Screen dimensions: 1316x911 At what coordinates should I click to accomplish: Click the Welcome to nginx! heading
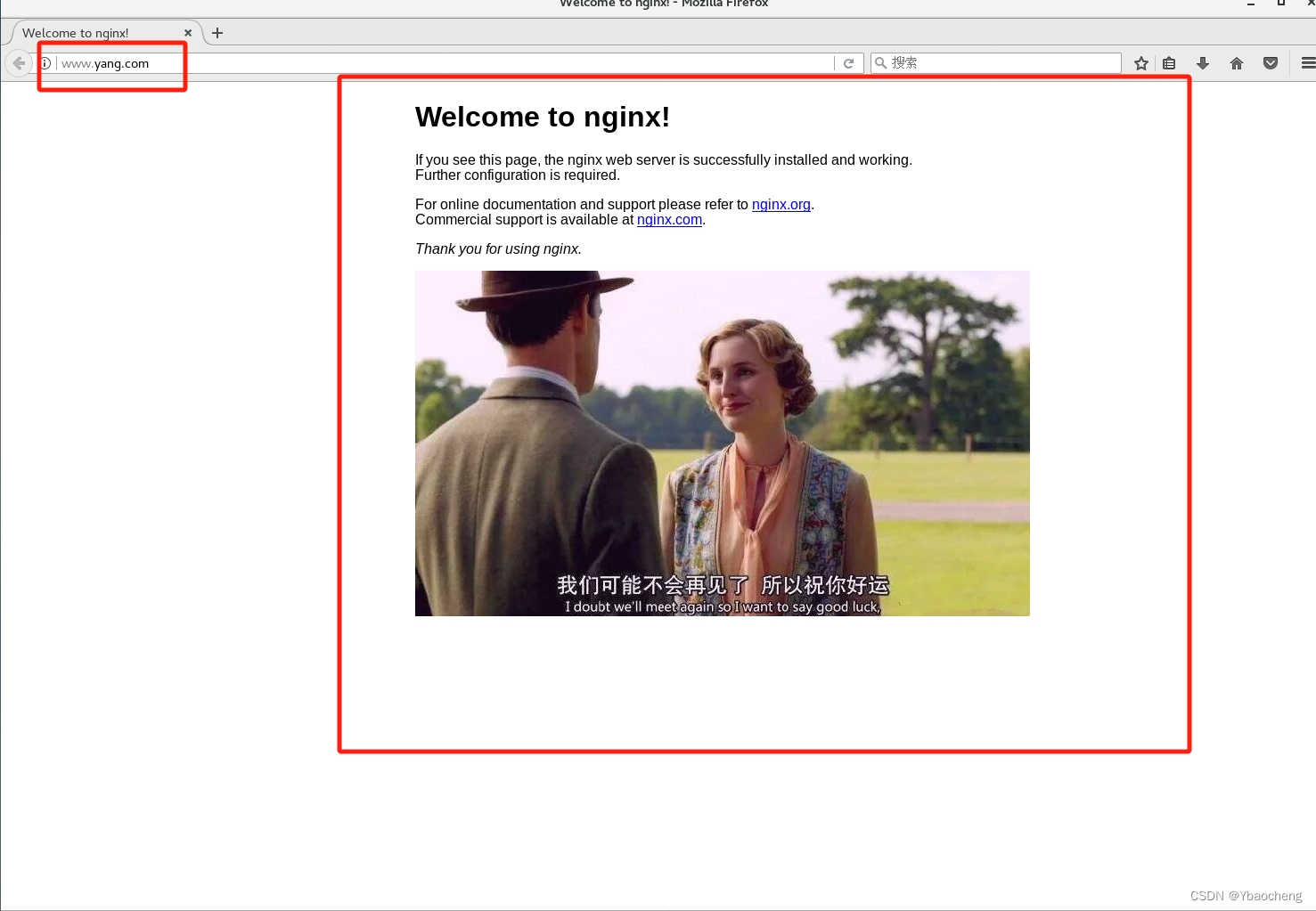(543, 117)
